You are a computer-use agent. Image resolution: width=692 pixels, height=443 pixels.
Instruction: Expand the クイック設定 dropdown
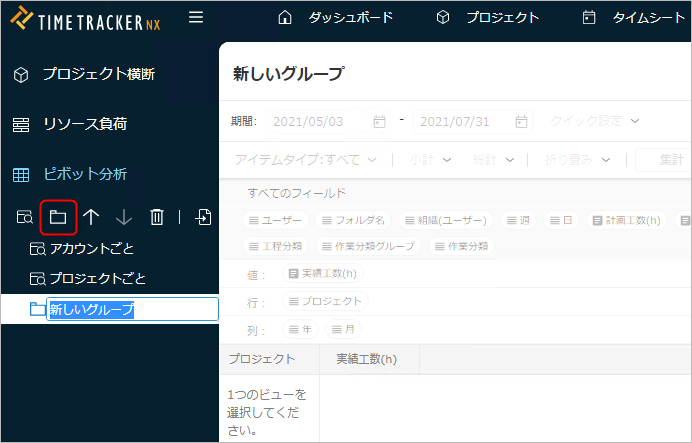[594, 121]
